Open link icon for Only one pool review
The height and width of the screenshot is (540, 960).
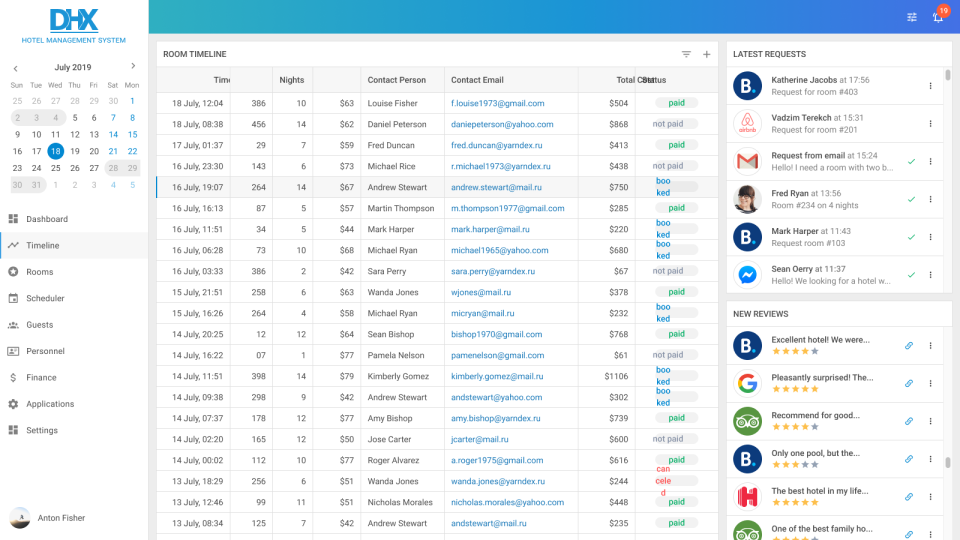(909, 459)
